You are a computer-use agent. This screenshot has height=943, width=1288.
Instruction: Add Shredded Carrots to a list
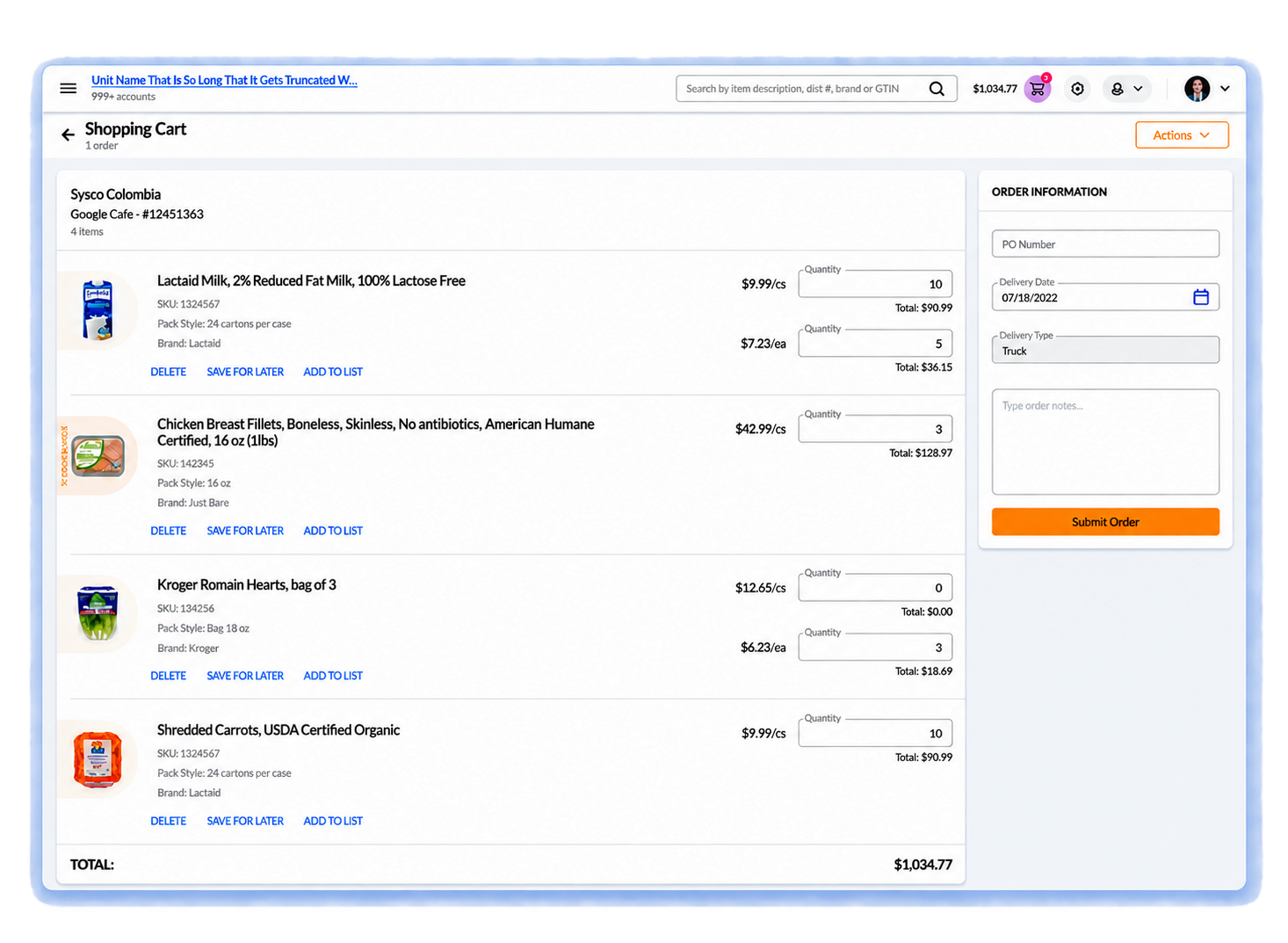pyautogui.click(x=333, y=821)
